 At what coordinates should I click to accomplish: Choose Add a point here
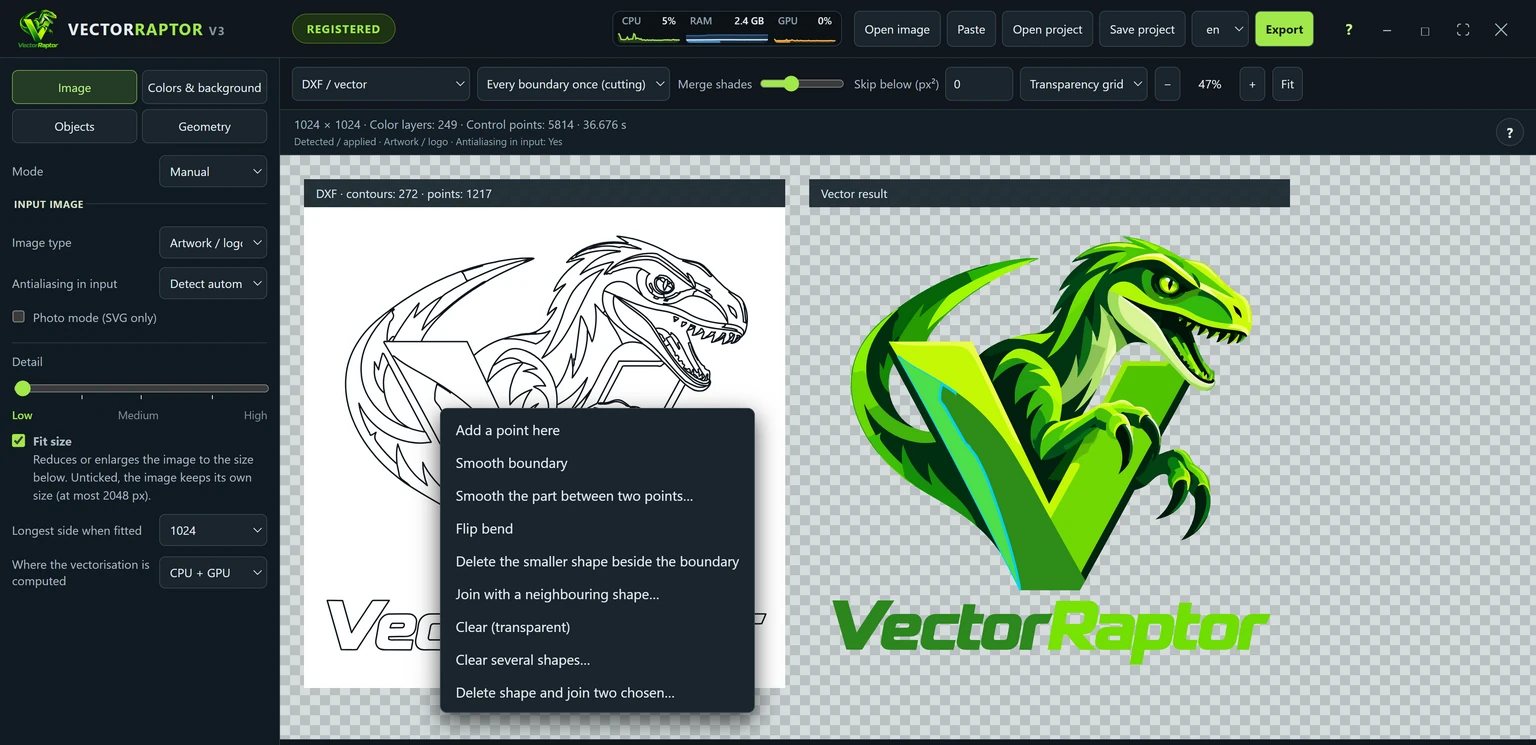597,430
